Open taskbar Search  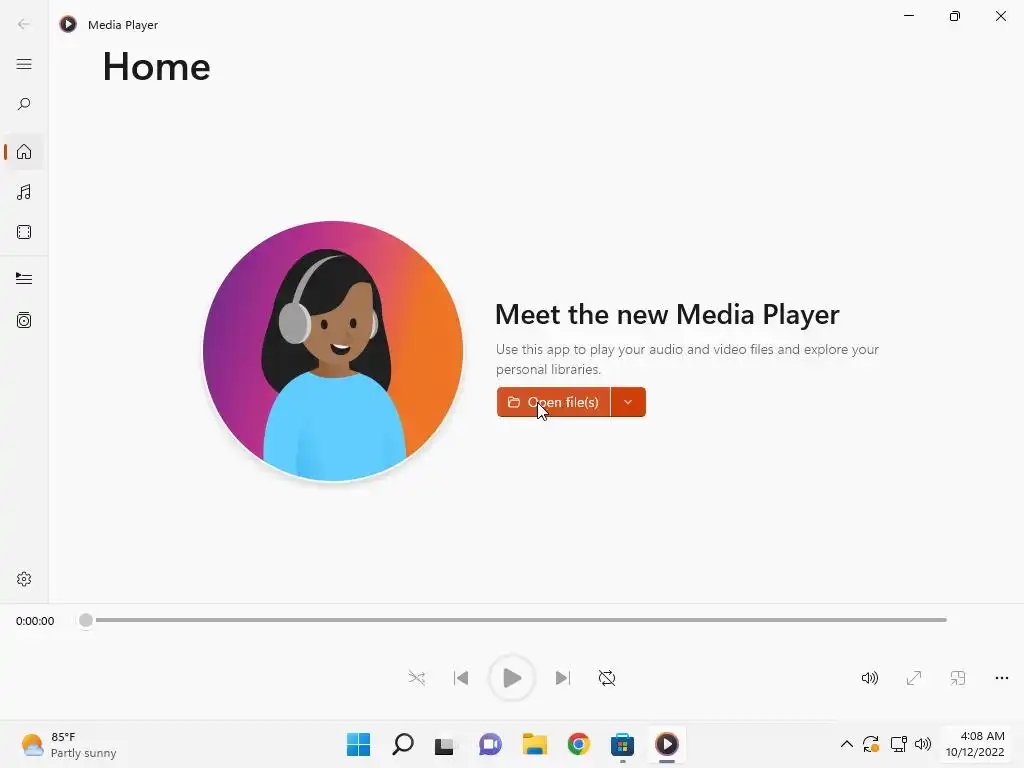point(403,744)
